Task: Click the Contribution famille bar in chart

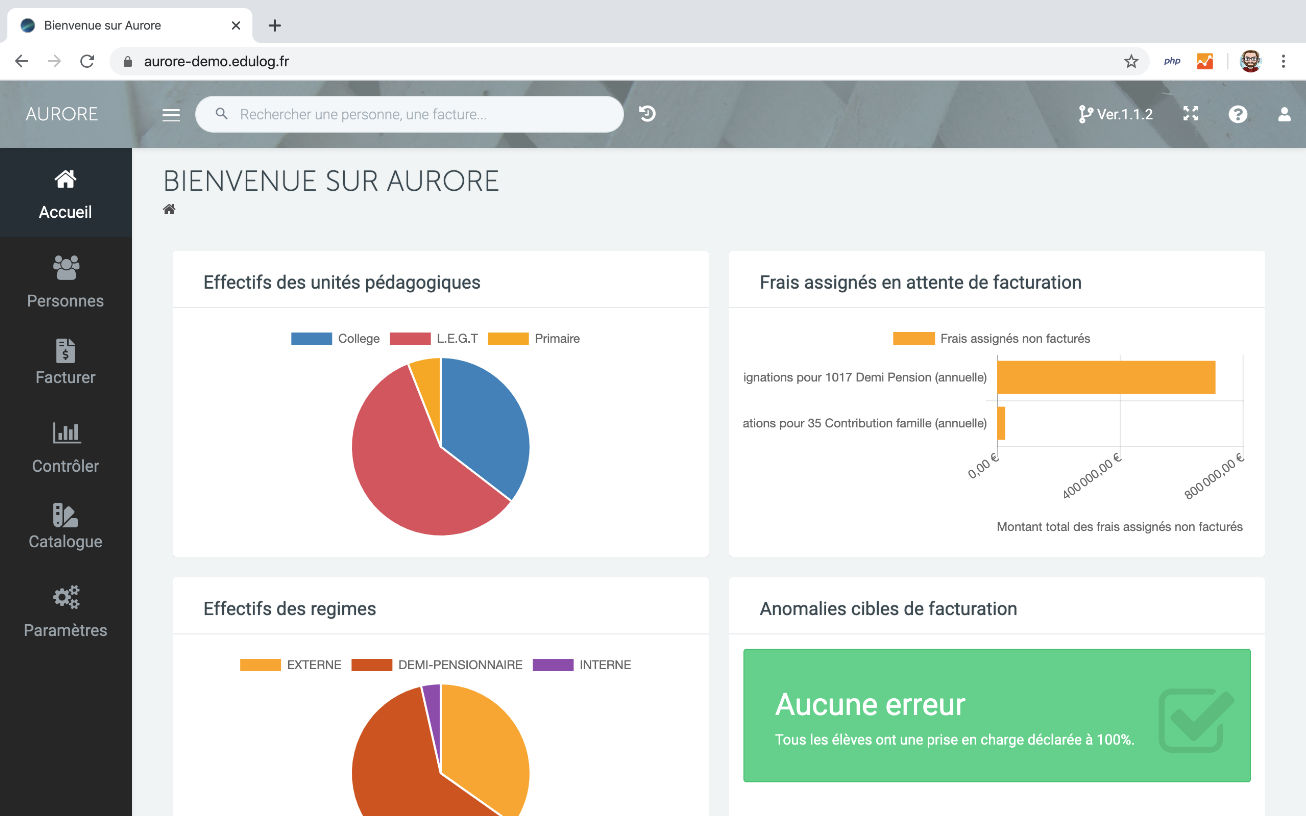Action: pyautogui.click(x=1001, y=423)
